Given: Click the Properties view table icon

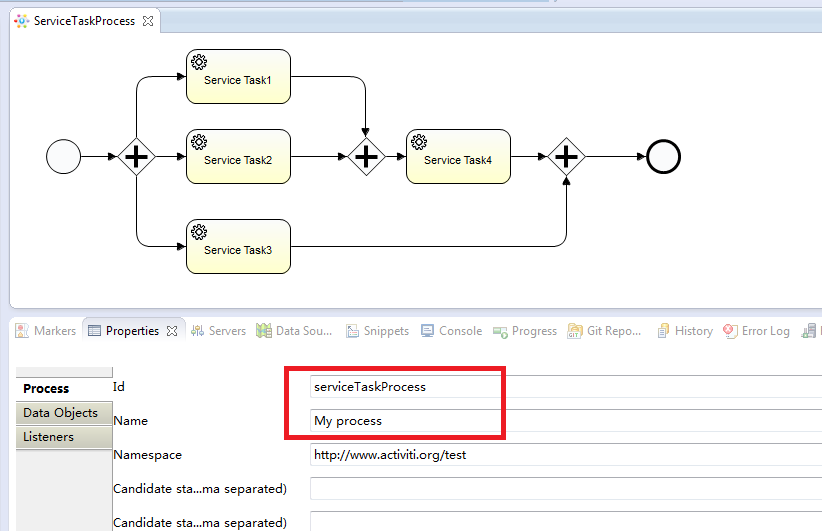Looking at the screenshot, I should [x=94, y=331].
